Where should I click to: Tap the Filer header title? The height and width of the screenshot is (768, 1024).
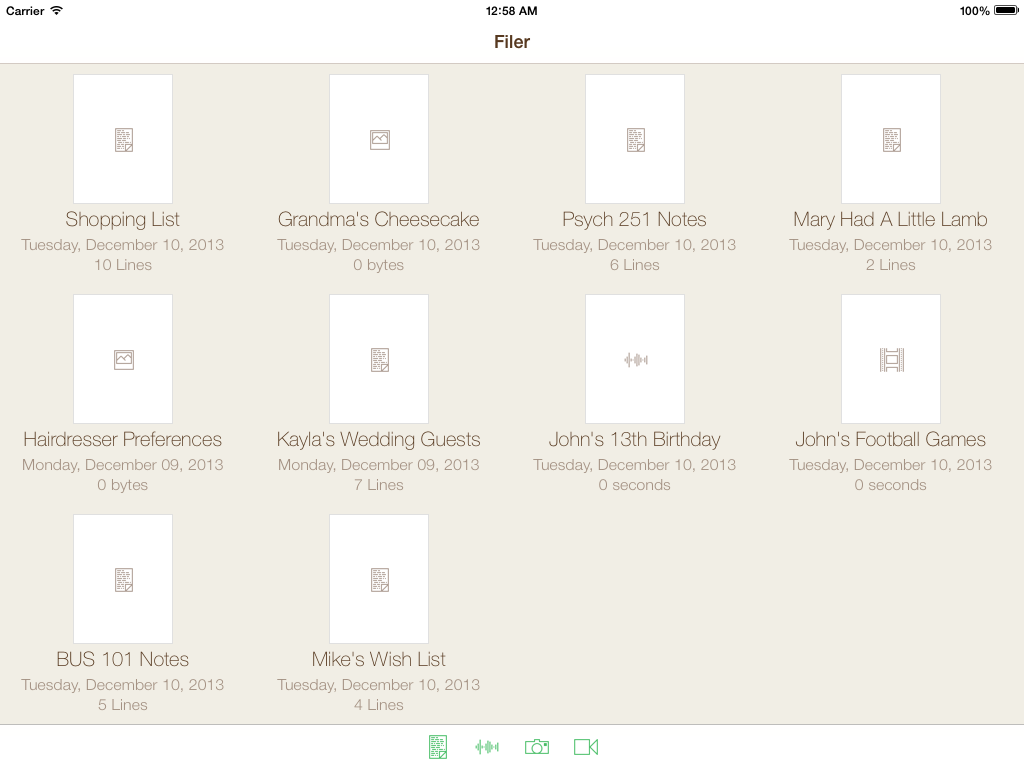512,42
